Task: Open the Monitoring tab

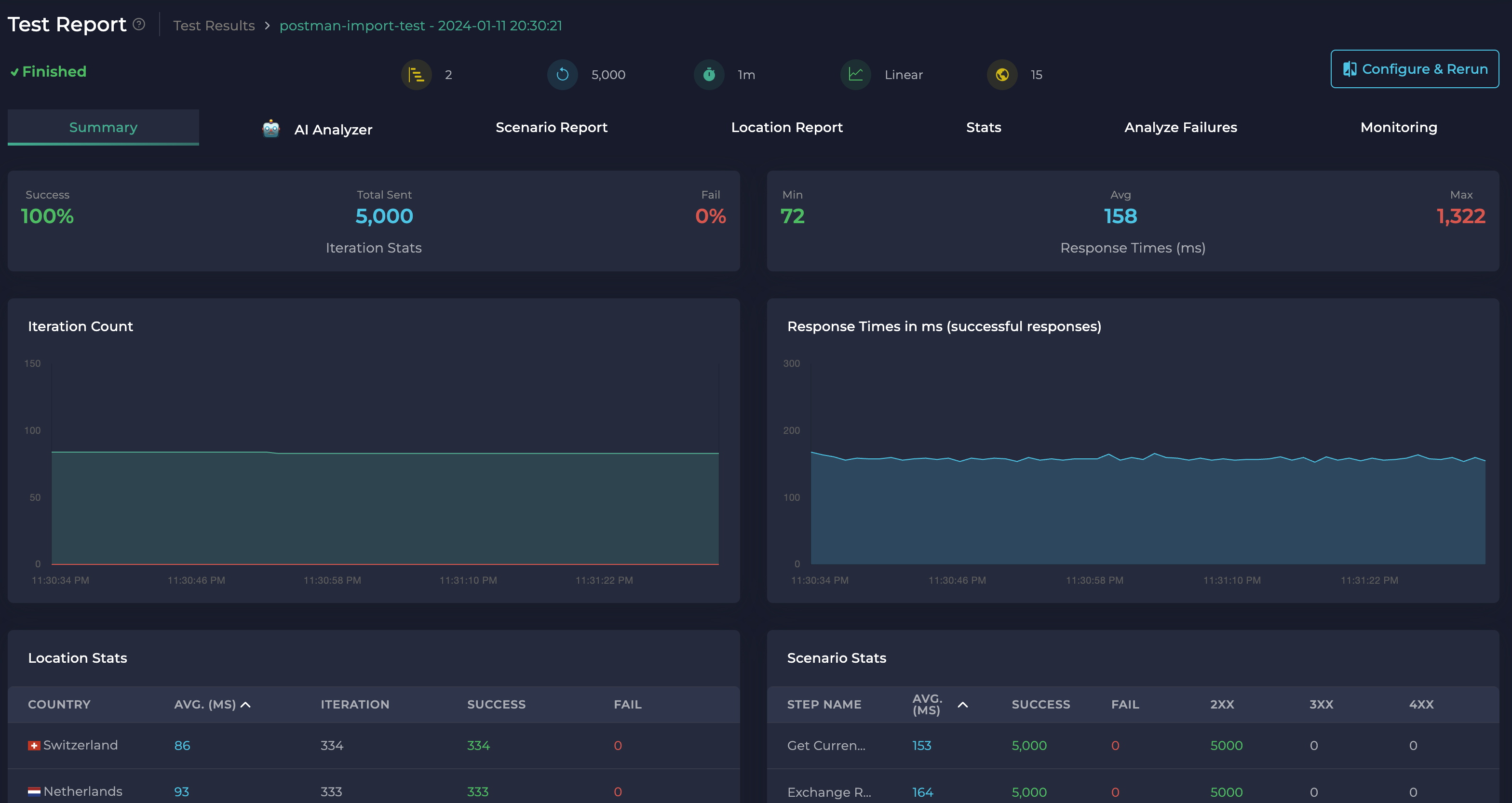Action: pyautogui.click(x=1399, y=127)
